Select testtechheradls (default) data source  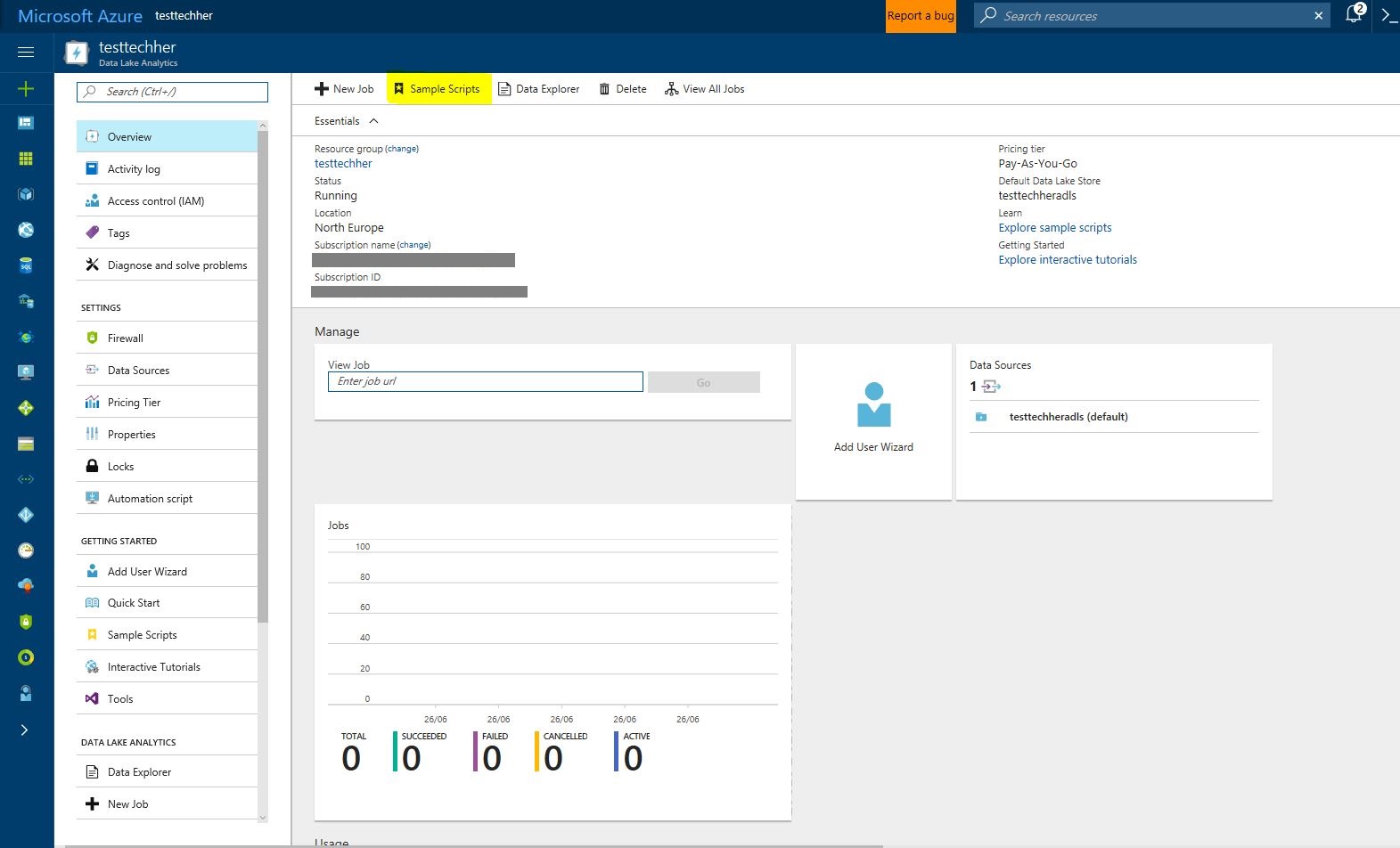pyautogui.click(x=1114, y=417)
